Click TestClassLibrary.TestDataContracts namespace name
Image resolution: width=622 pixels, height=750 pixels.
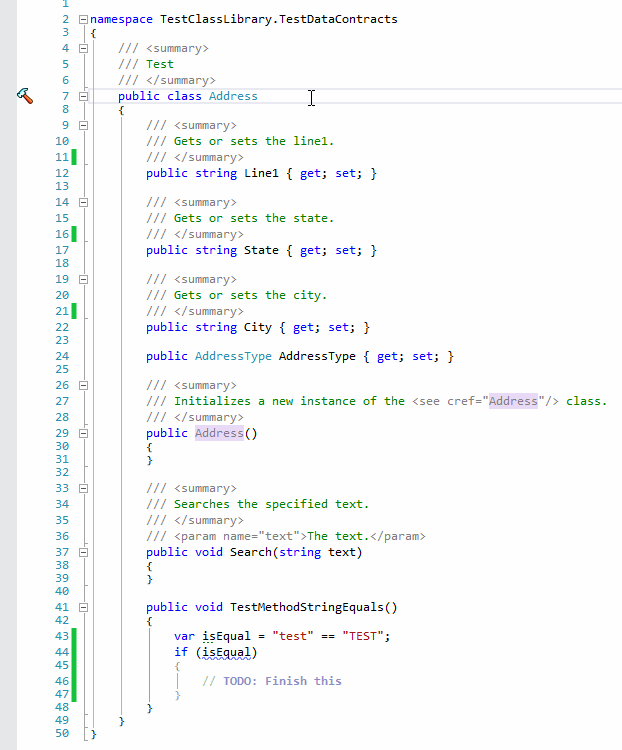(x=278, y=19)
